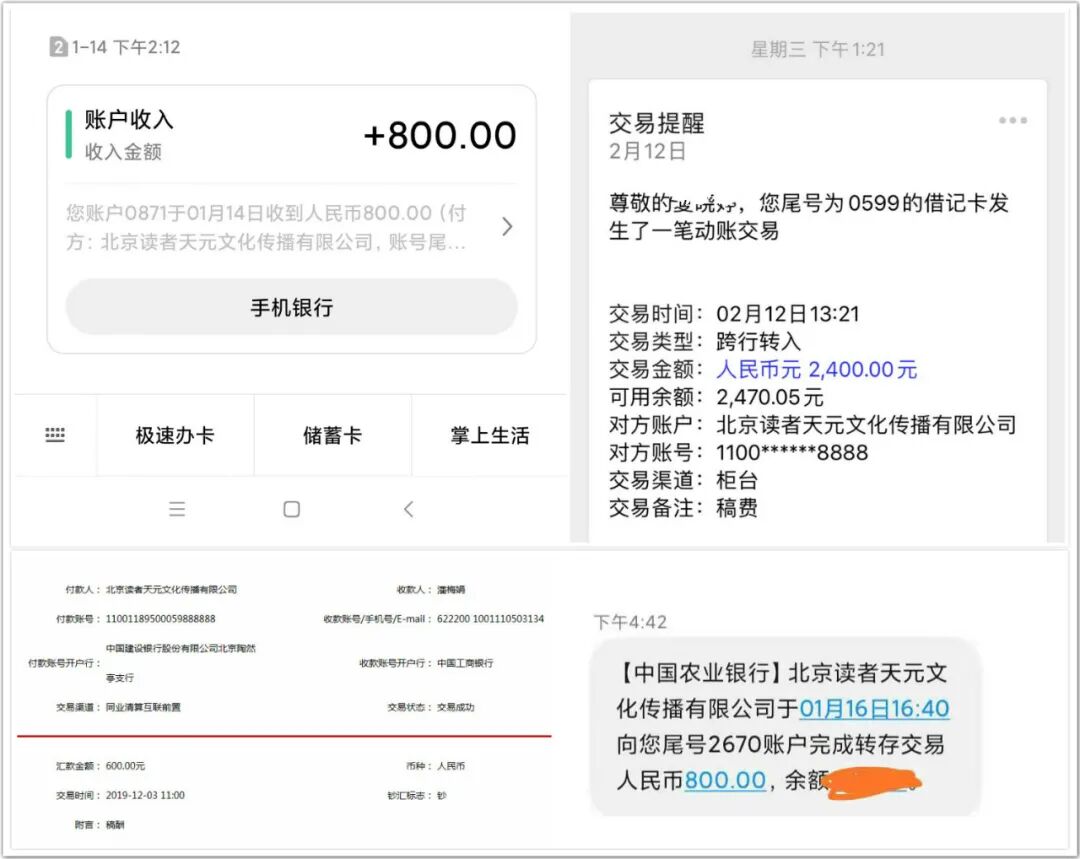Select the 2月12日 date under 交易提醒
Screen dimensions: 1080x859
(x=647, y=151)
